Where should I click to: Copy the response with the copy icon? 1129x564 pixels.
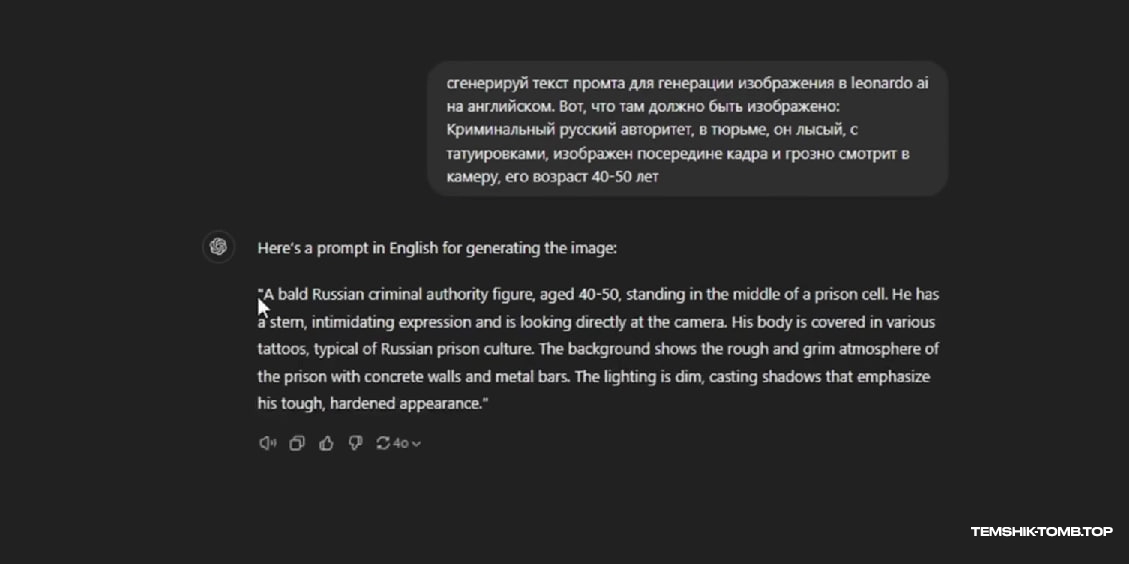pyautogui.click(x=297, y=443)
